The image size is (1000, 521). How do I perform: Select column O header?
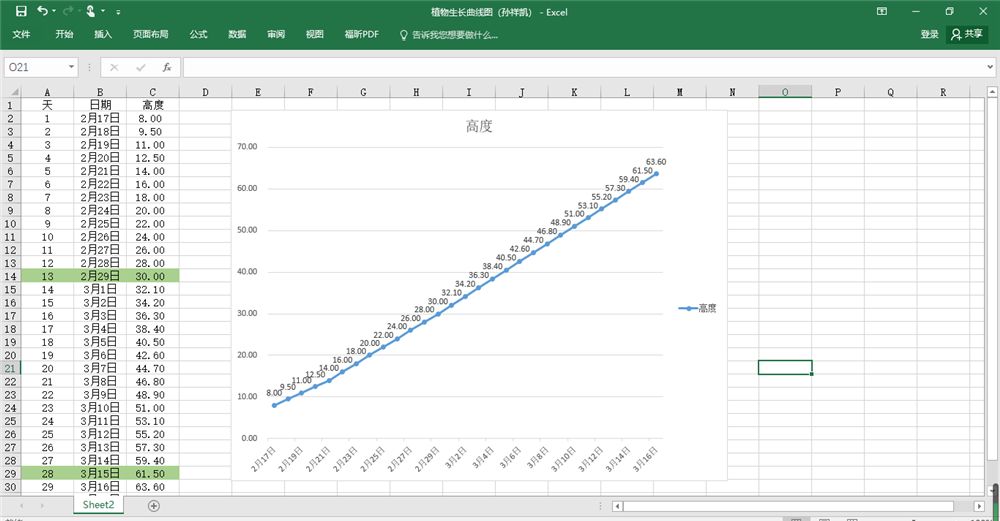coord(785,92)
